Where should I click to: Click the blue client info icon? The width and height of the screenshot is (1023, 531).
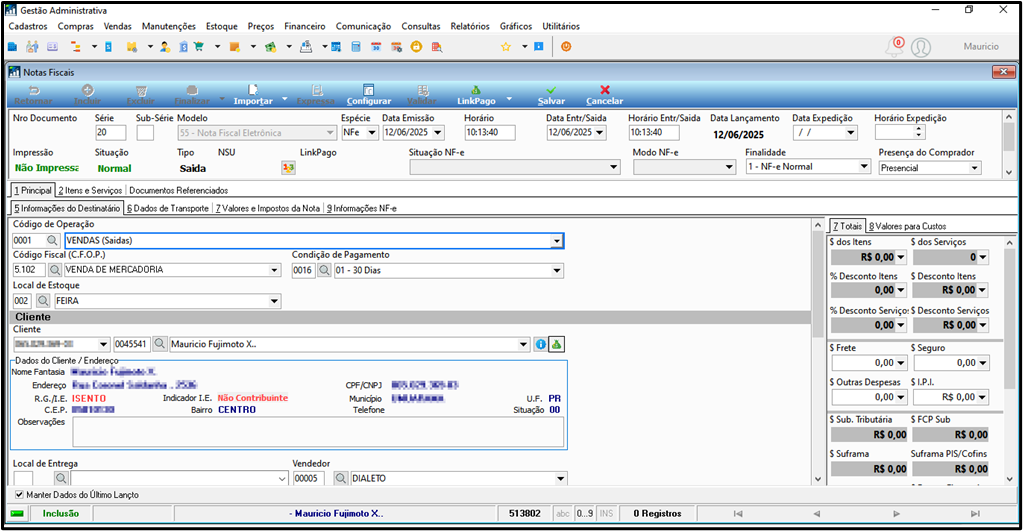coord(541,344)
